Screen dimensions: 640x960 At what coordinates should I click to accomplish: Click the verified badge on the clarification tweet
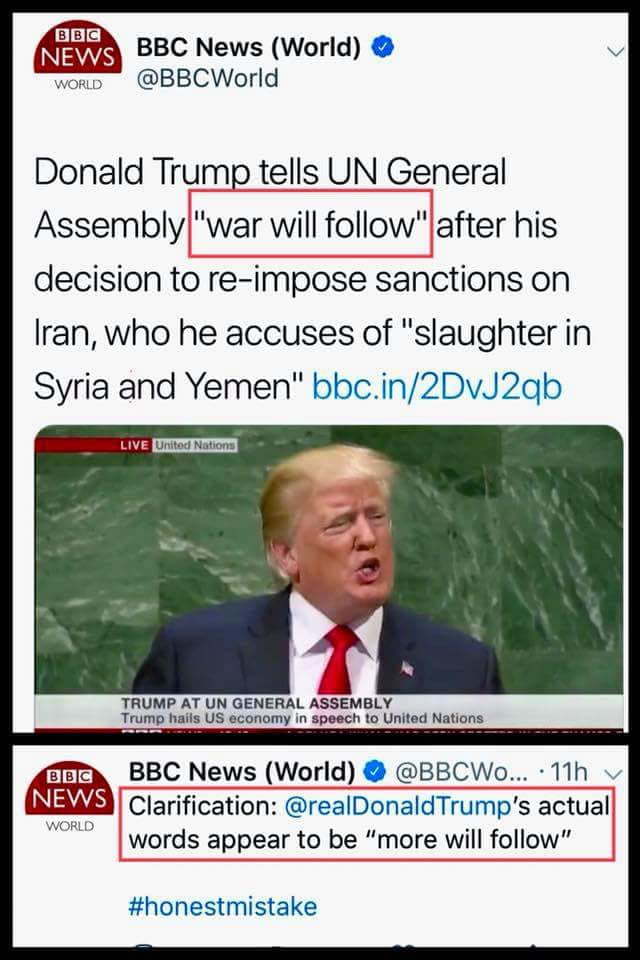tap(375, 772)
